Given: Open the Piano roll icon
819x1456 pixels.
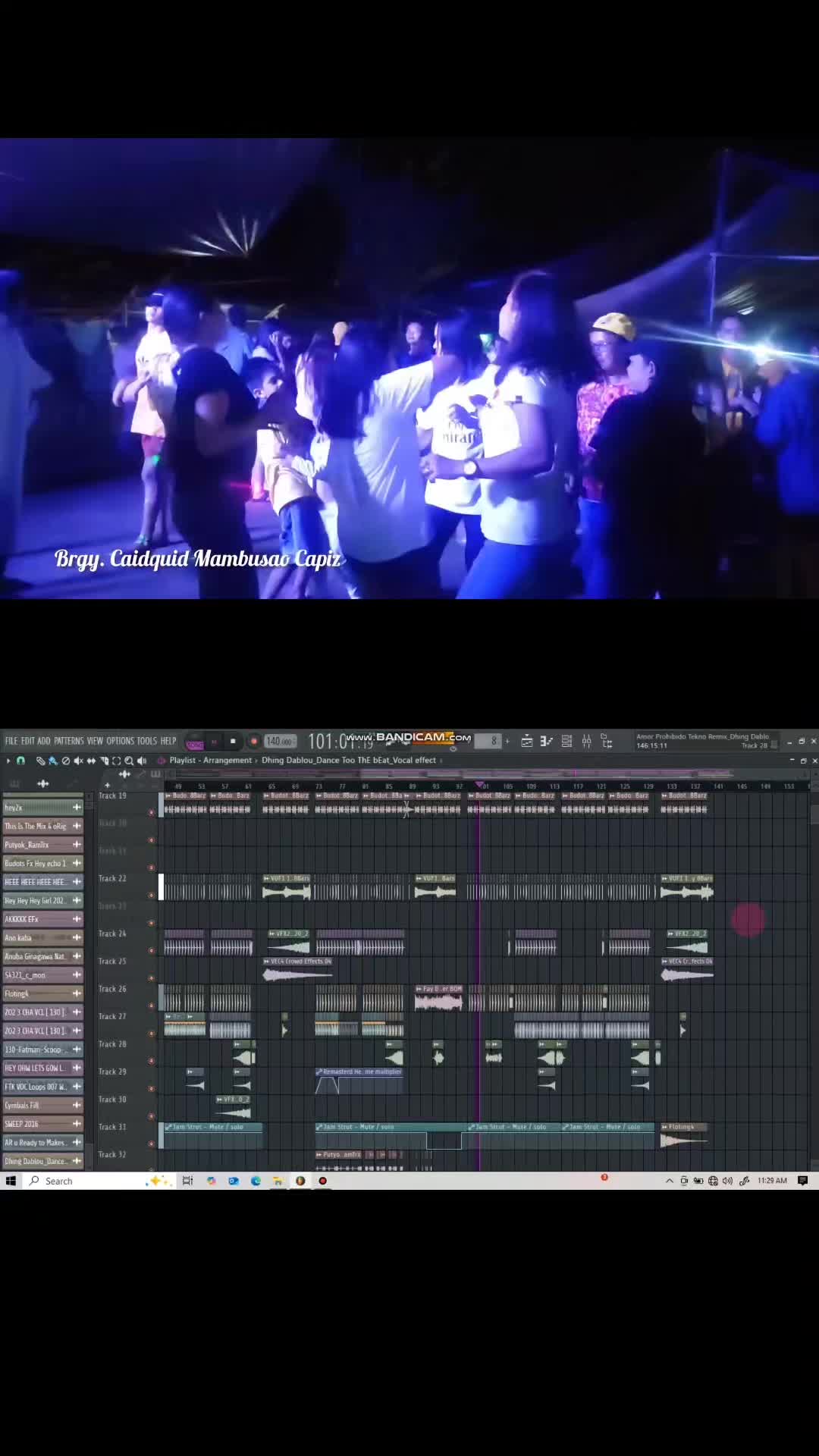Looking at the screenshot, I should [547, 742].
